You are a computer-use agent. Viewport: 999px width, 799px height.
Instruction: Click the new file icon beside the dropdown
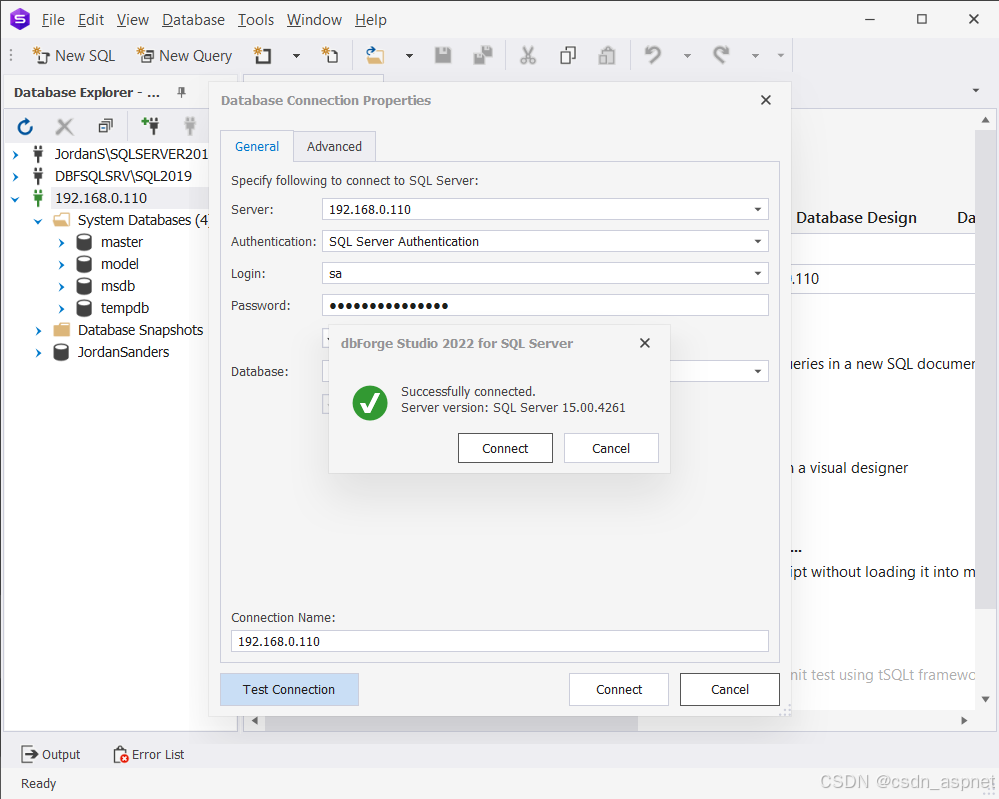pyautogui.click(x=329, y=55)
